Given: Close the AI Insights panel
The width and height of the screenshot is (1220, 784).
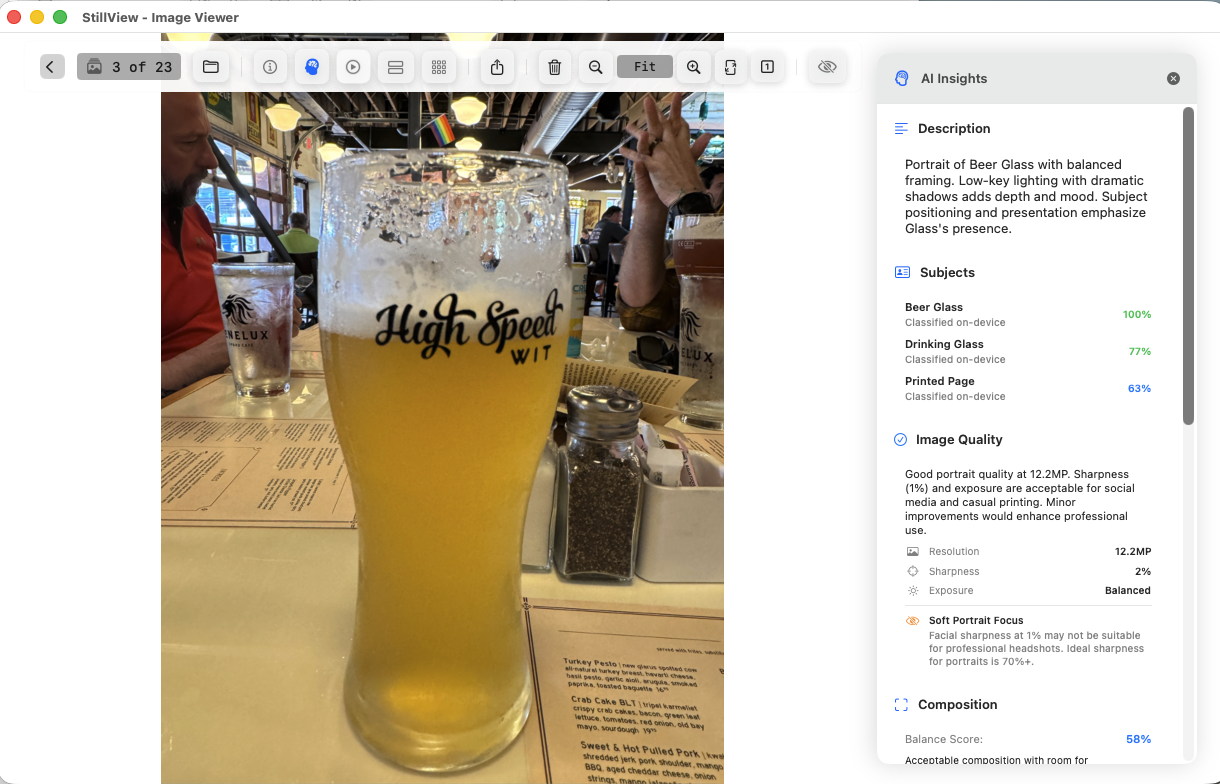Looking at the screenshot, I should 1173,78.
